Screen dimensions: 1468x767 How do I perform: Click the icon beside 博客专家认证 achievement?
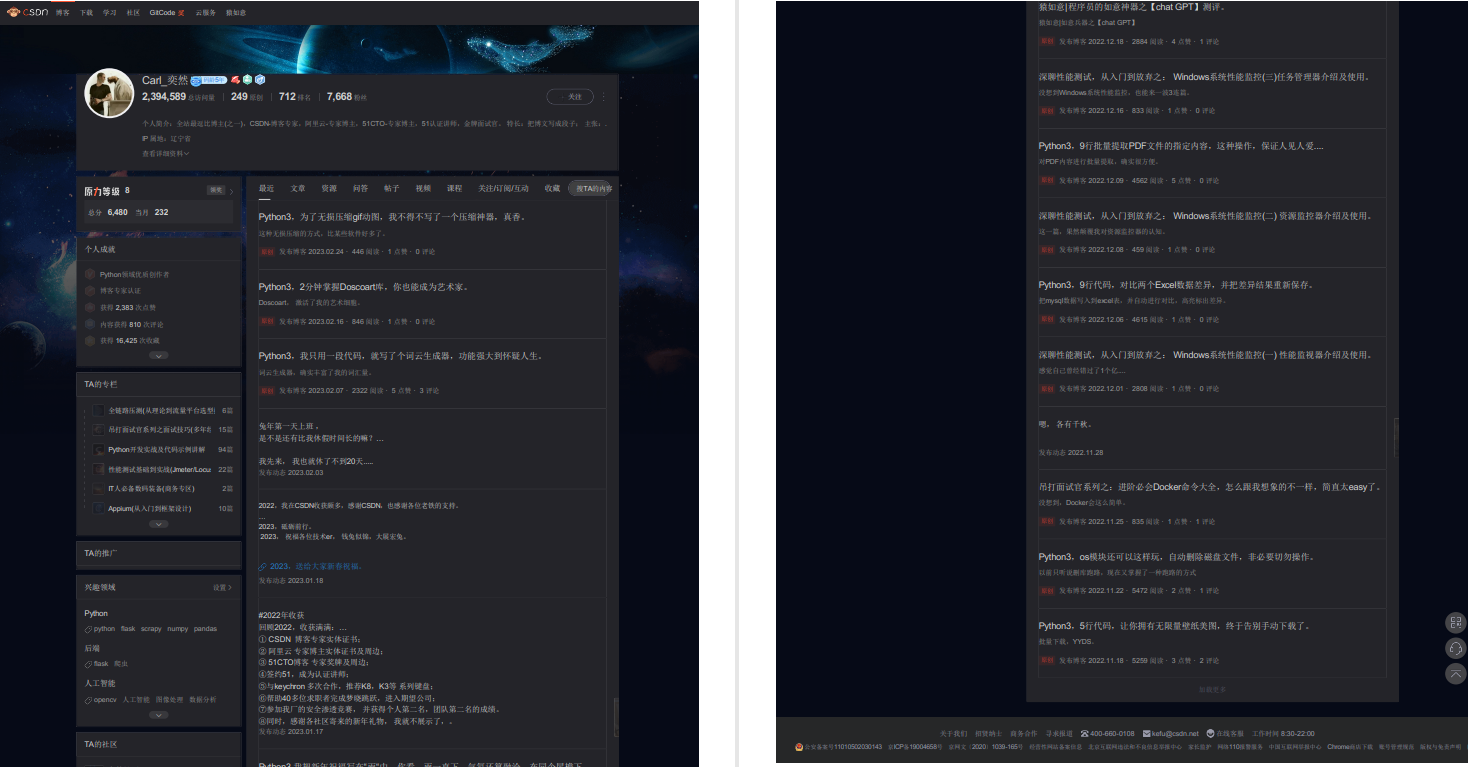91,291
